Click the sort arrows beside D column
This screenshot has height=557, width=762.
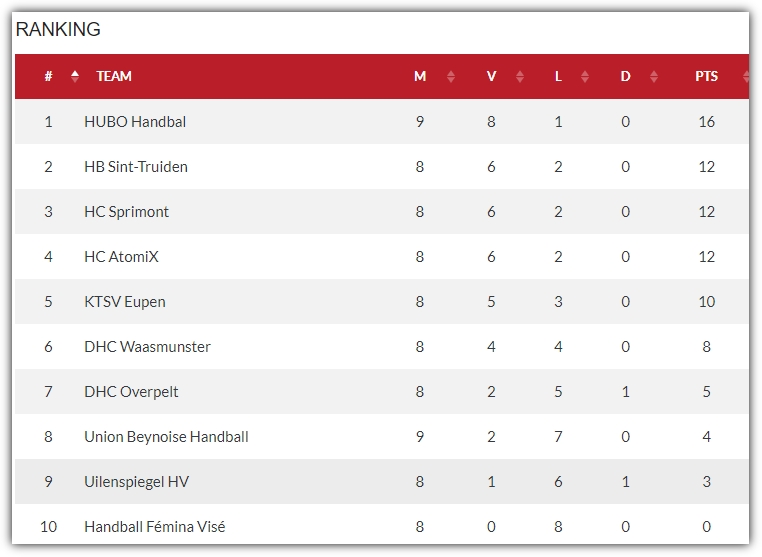tap(654, 76)
